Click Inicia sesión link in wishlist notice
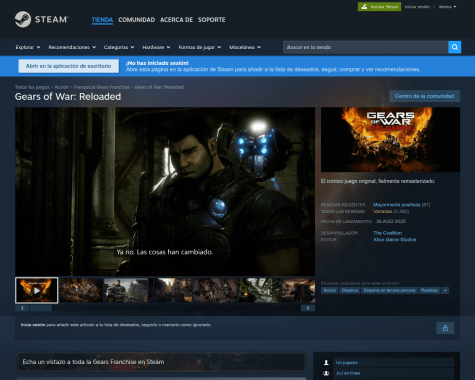Image resolution: width=475 pixels, height=380 pixels. [x=33, y=325]
